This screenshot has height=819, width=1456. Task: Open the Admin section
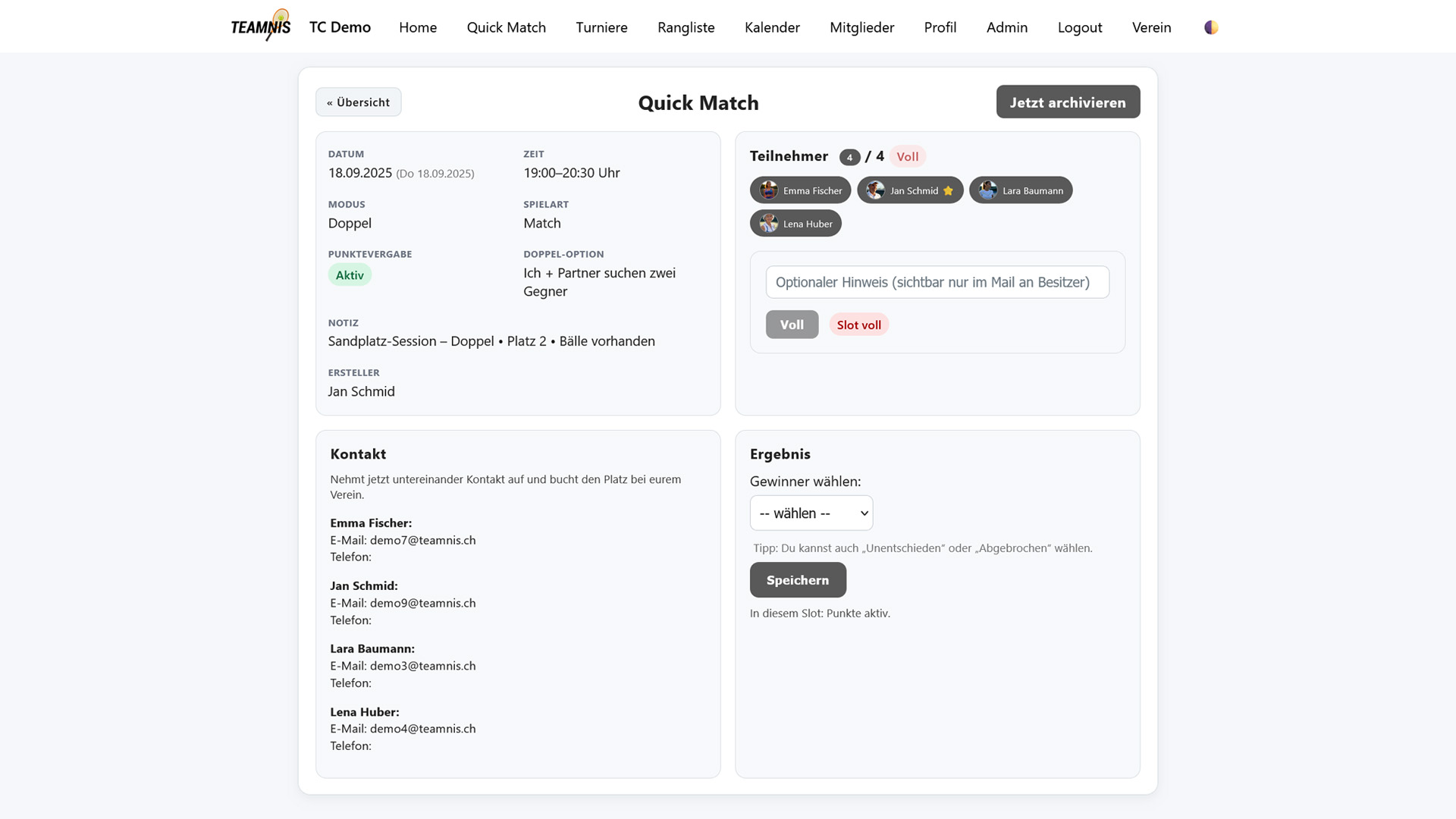1006,27
